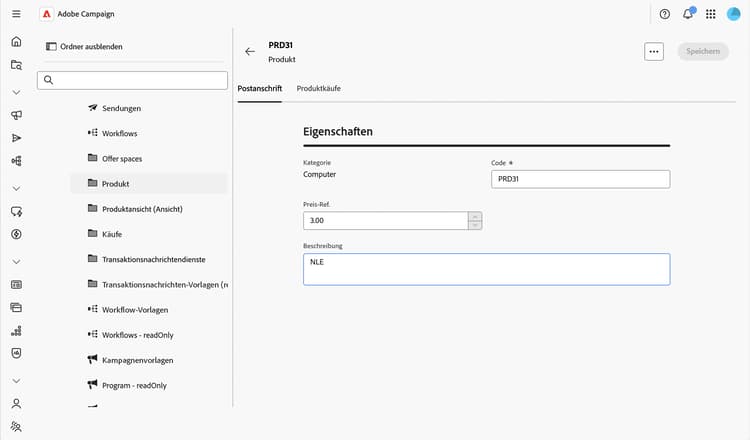Open the Help question-mark icon

(x=664, y=14)
